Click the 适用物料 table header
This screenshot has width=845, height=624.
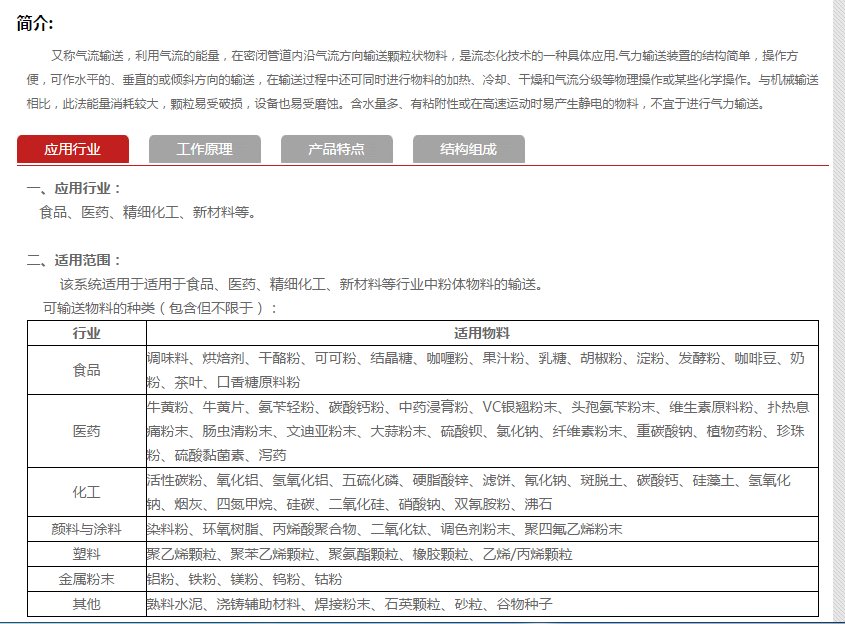pos(482,333)
